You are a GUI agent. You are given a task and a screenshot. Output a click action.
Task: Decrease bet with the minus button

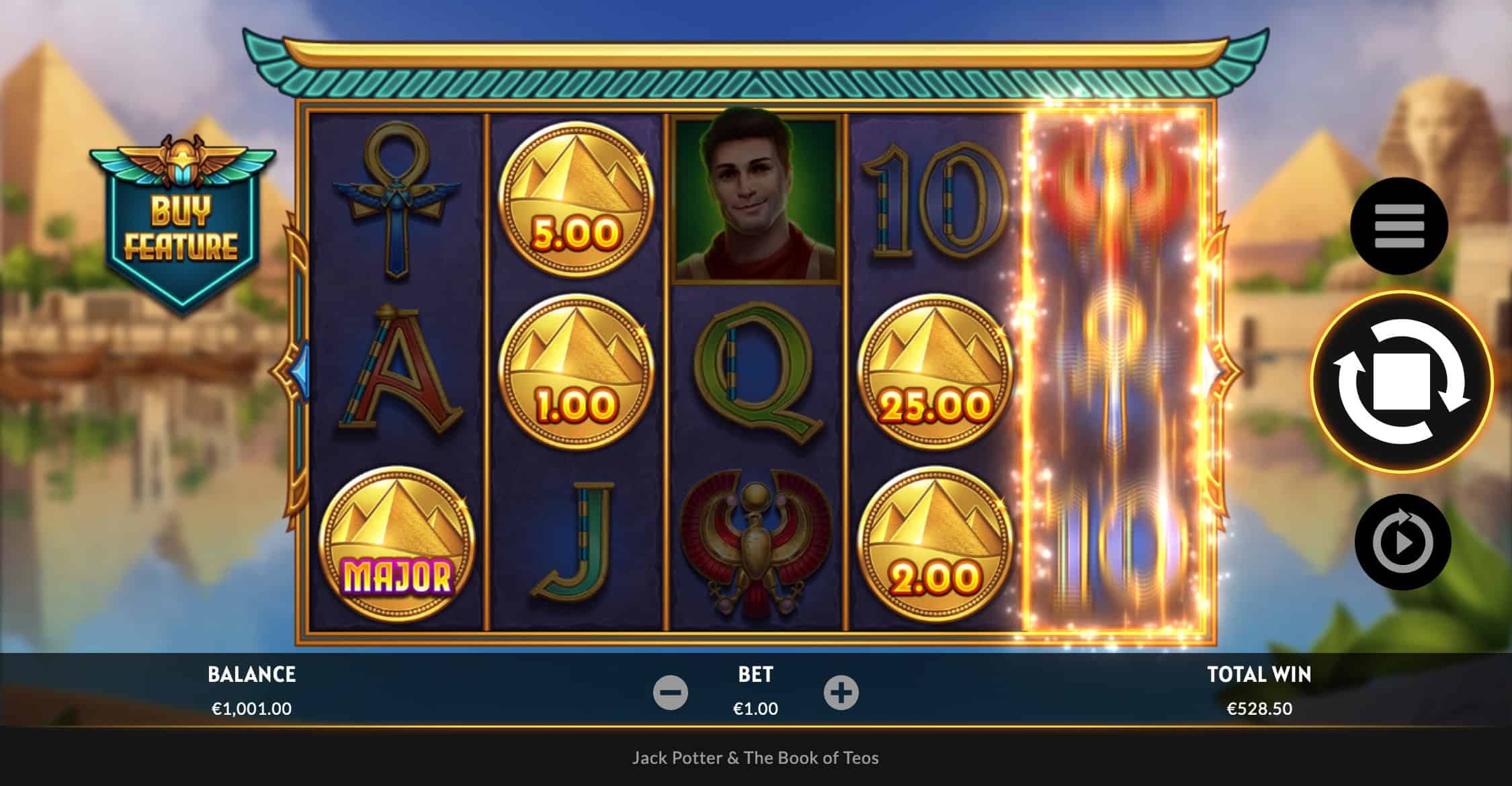point(671,692)
